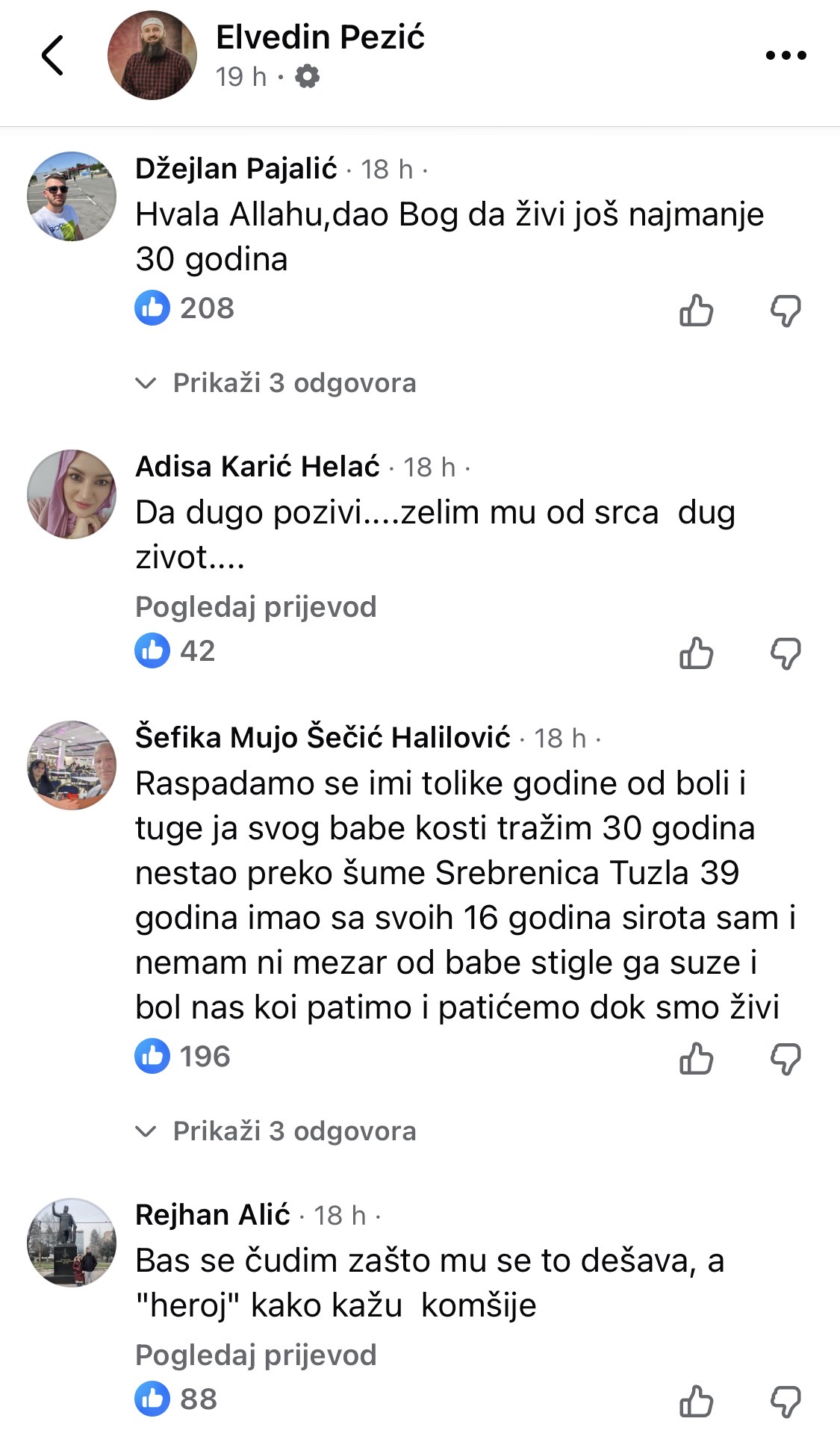840x1439 pixels.
Task: Thumbs up Rejhan Alić's comment
Action: coord(696,1402)
